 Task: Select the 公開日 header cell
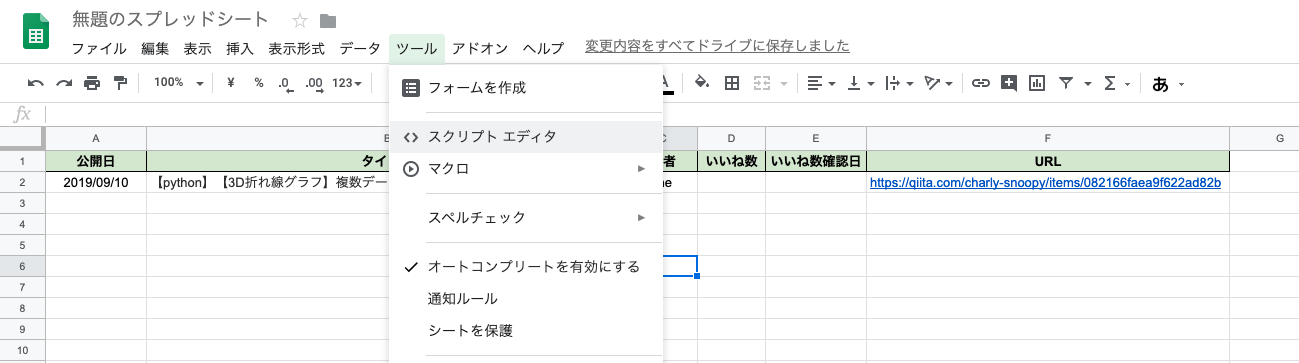(96, 161)
